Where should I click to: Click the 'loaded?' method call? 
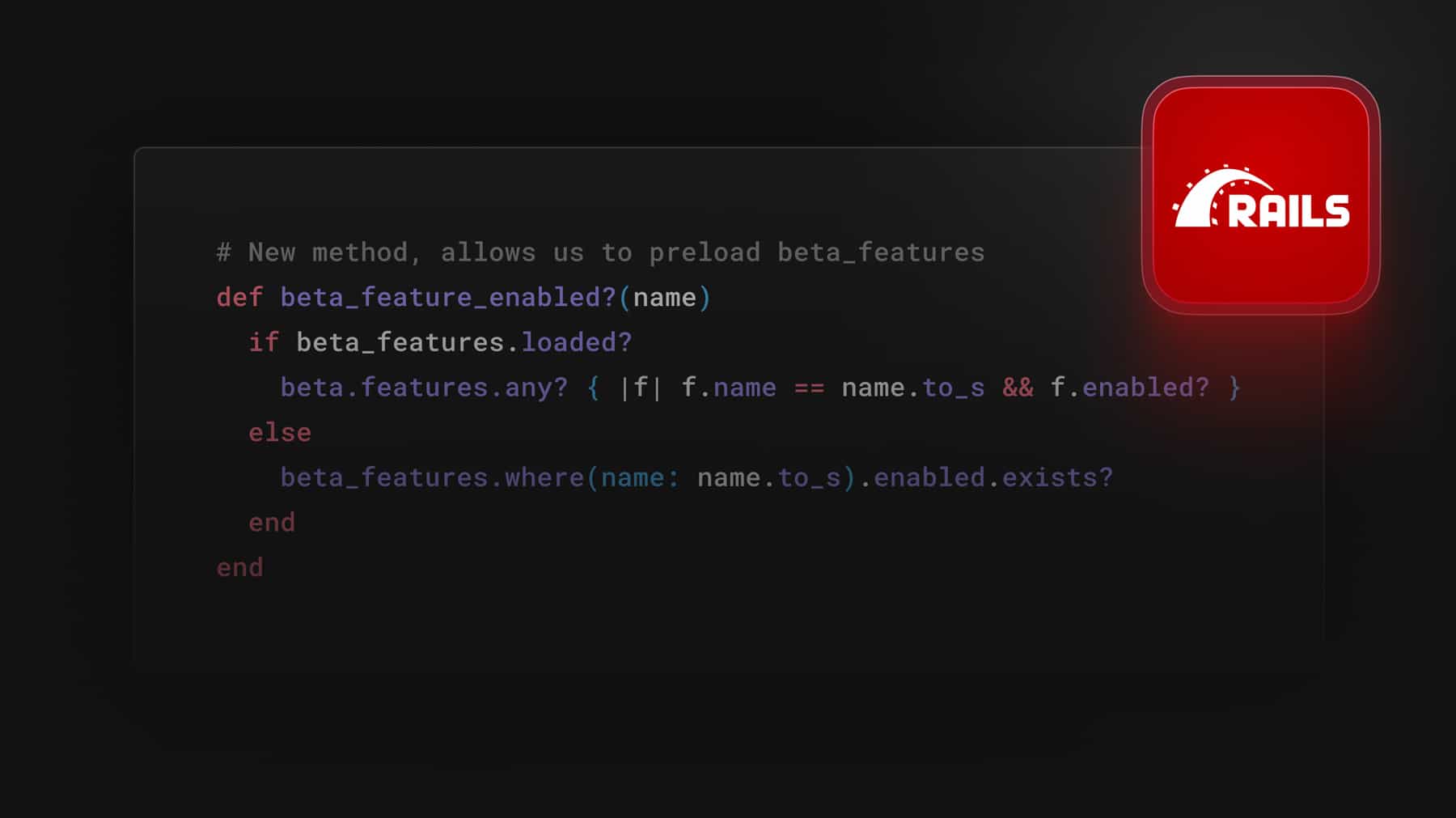576,342
